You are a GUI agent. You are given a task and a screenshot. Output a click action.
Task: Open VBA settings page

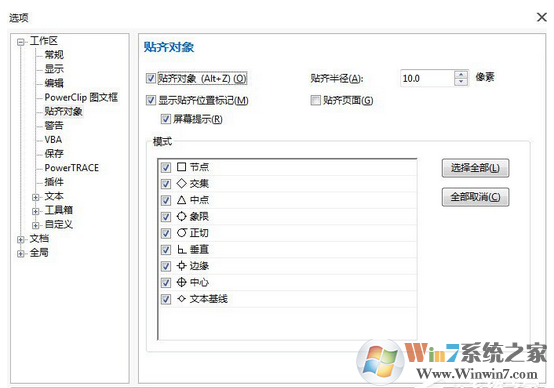point(53,140)
